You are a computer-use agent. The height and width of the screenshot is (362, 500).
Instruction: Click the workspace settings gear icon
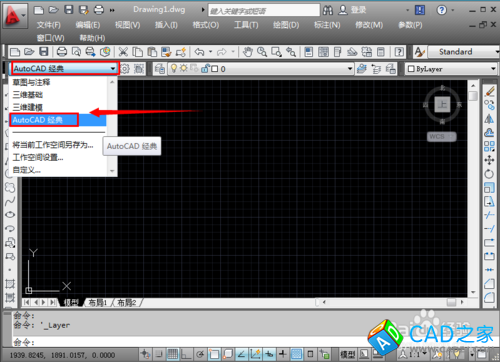[125, 69]
